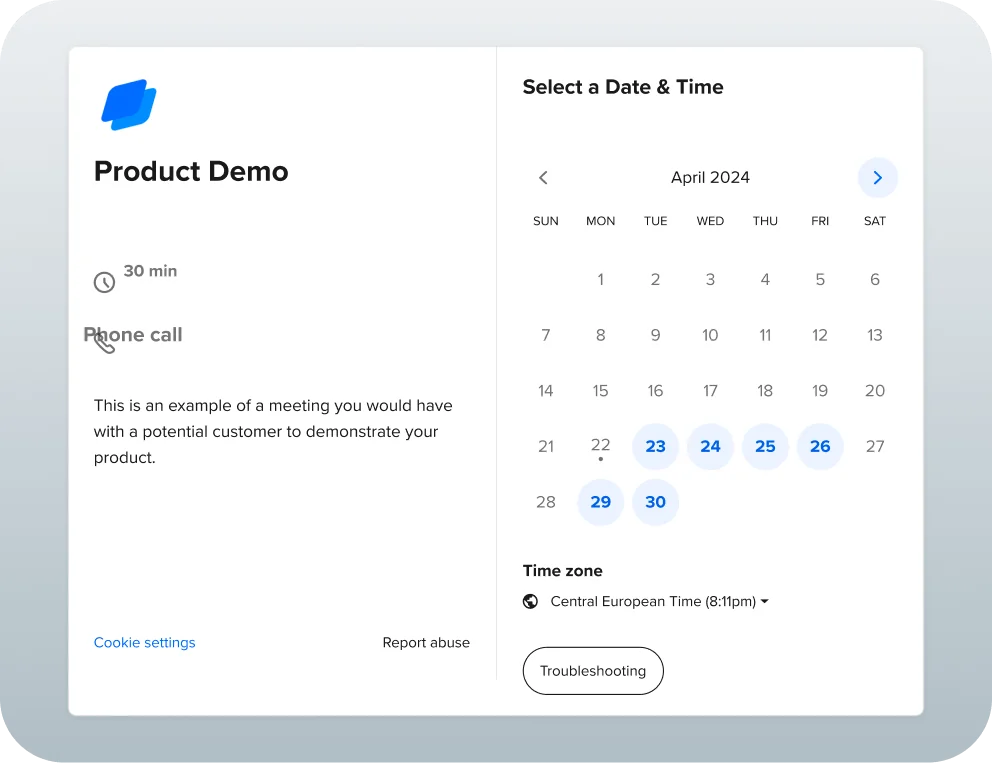
Task: Report abuse for this booking page
Action: point(426,642)
